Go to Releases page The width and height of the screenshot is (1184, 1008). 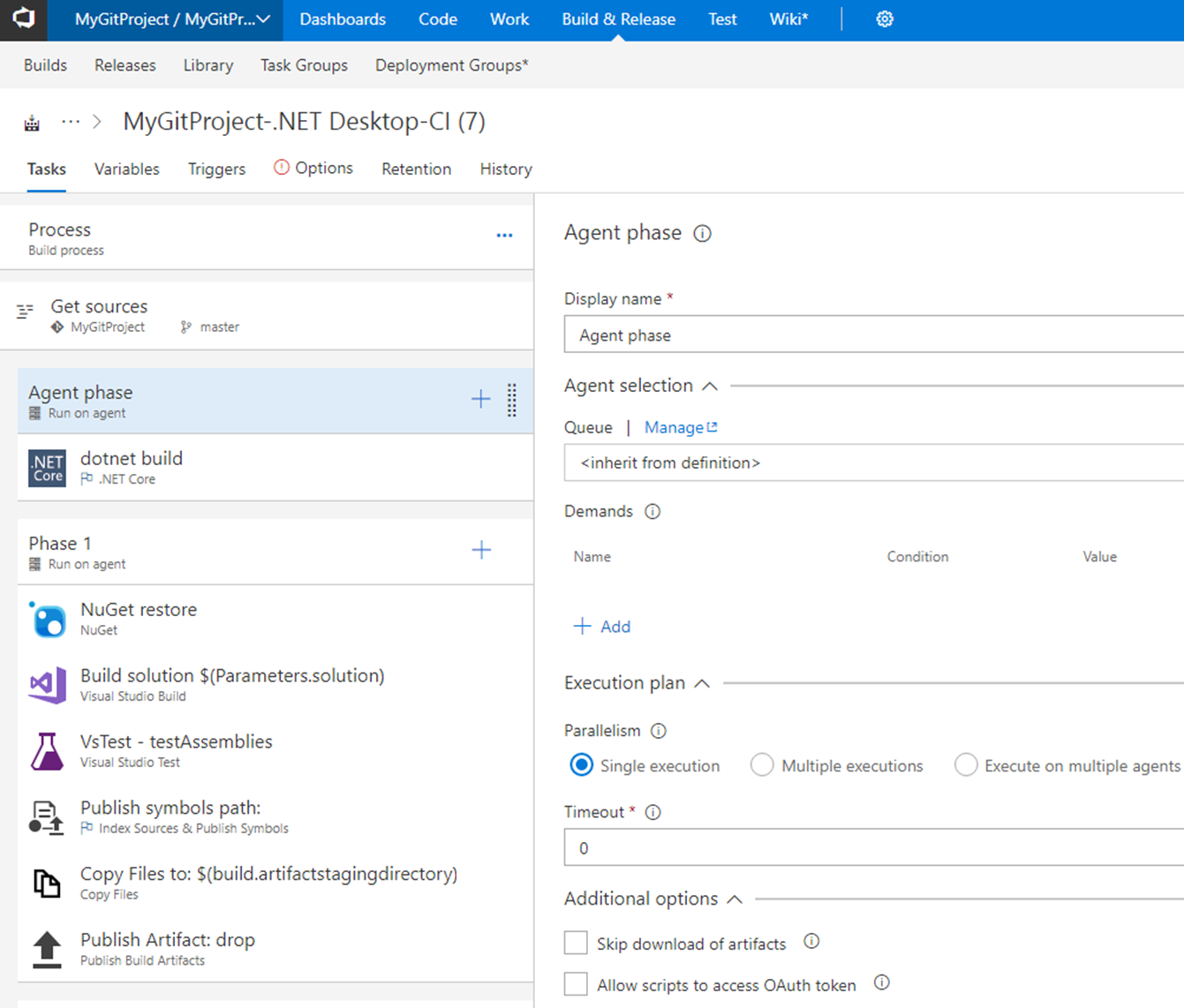pos(125,65)
